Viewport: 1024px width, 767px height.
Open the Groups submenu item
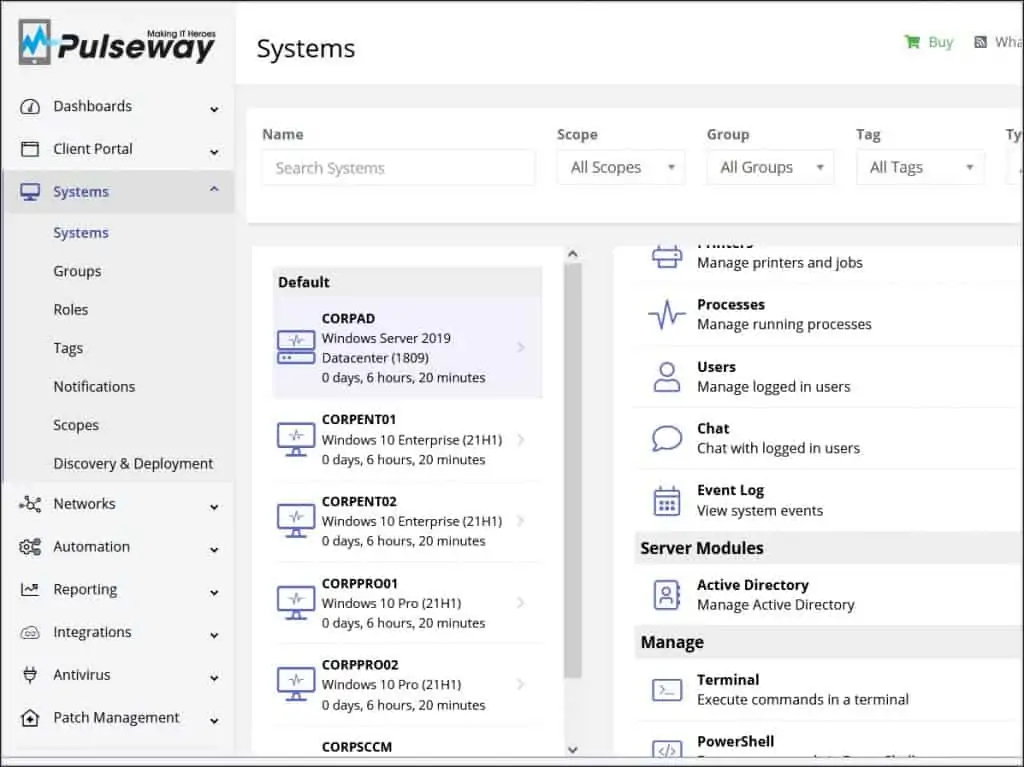click(77, 271)
